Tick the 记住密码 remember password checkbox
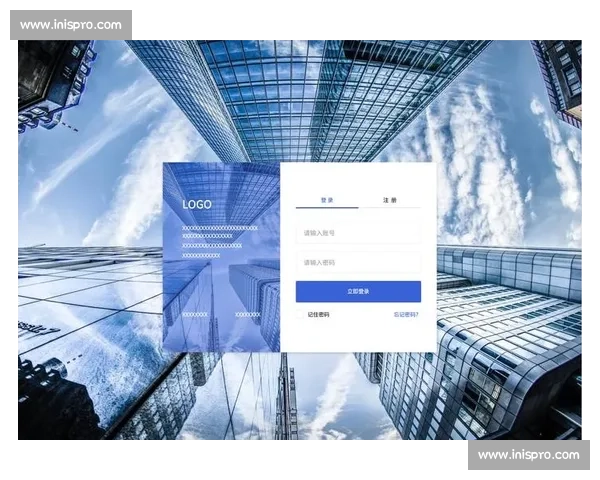This screenshot has height=480, width=600. click(x=300, y=314)
